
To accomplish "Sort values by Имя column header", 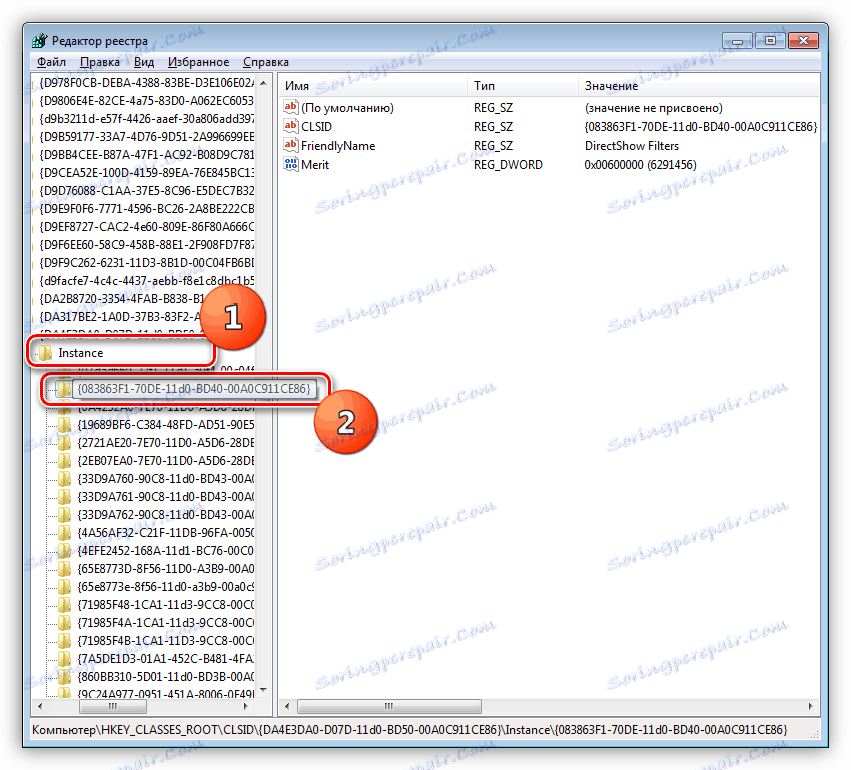I will point(373,86).
